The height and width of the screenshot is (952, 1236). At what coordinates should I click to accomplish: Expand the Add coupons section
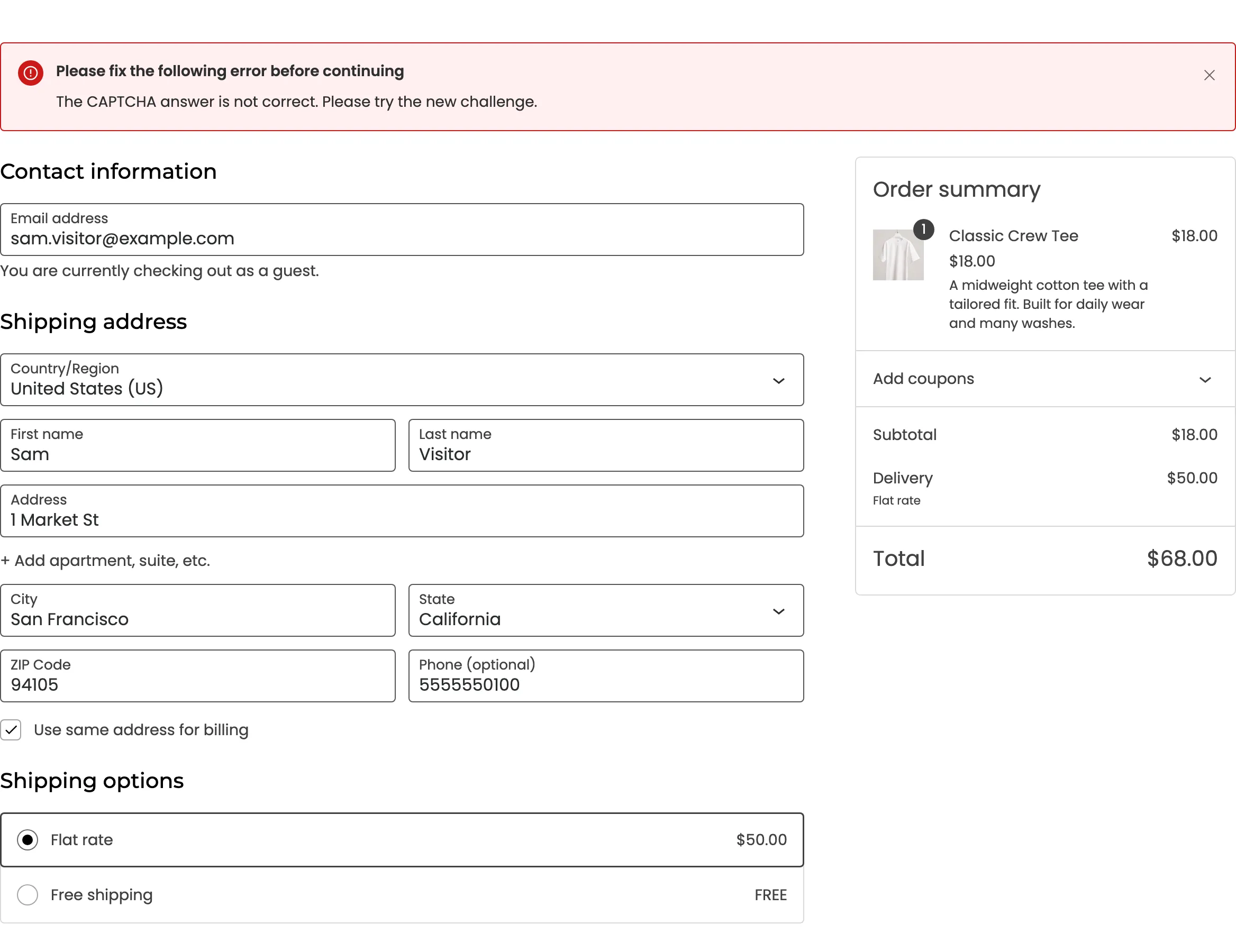click(1044, 379)
